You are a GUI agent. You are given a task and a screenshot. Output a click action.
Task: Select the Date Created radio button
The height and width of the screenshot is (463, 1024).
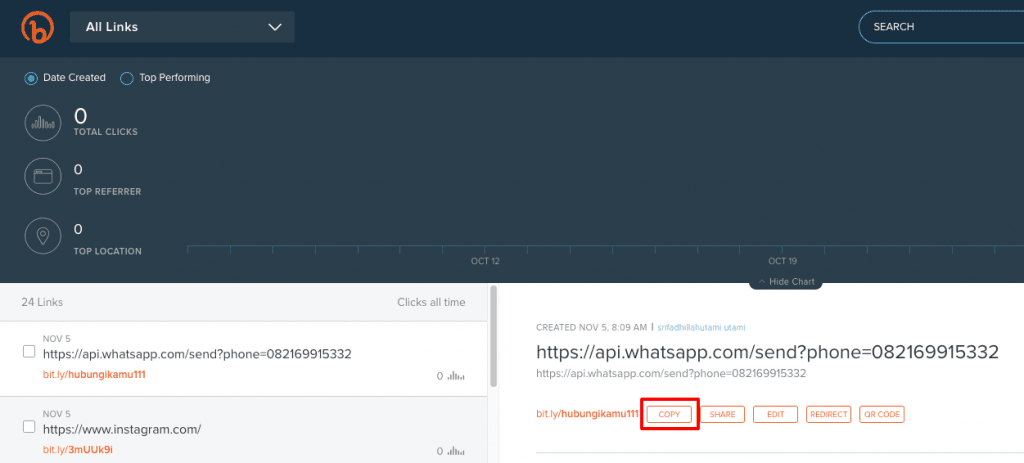[31, 78]
